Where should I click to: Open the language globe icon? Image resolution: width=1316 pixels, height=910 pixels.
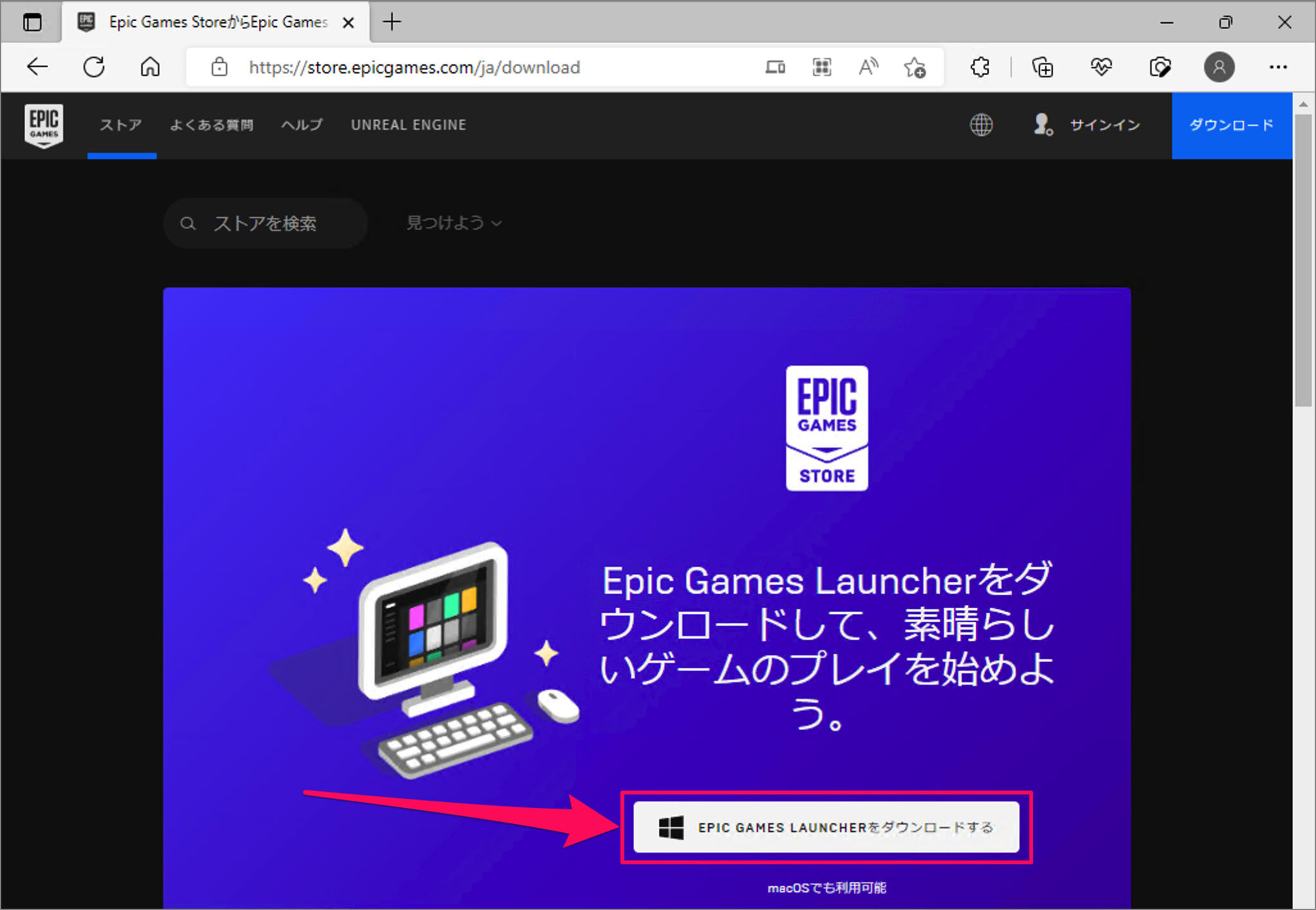[980, 125]
